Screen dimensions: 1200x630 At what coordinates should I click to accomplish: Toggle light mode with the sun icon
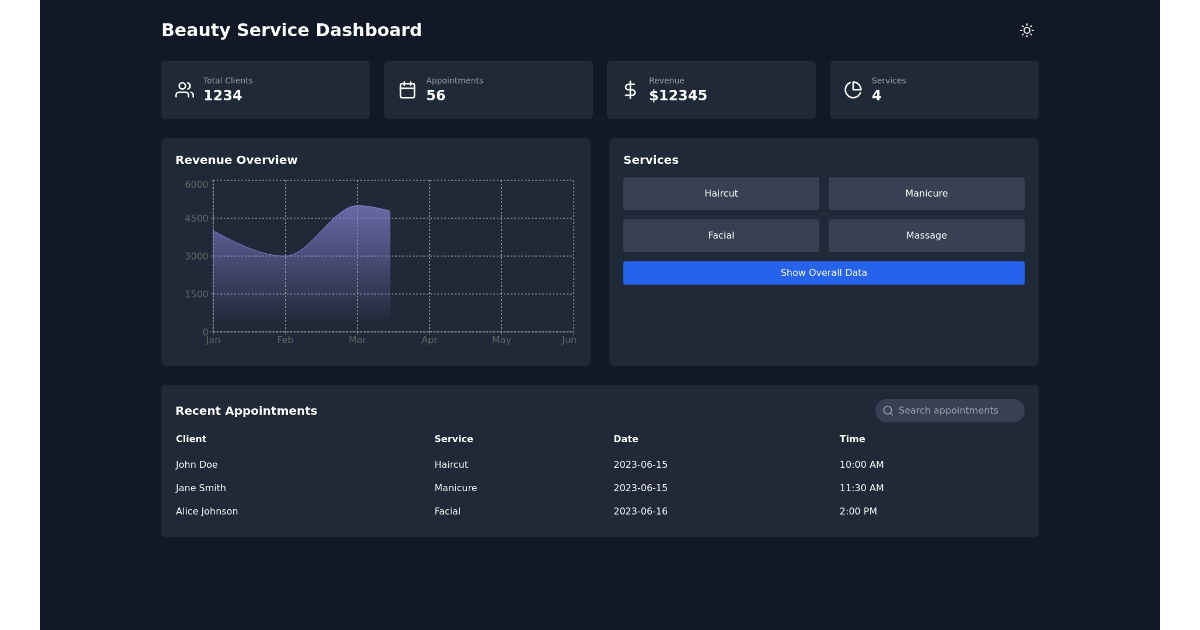(1026, 30)
